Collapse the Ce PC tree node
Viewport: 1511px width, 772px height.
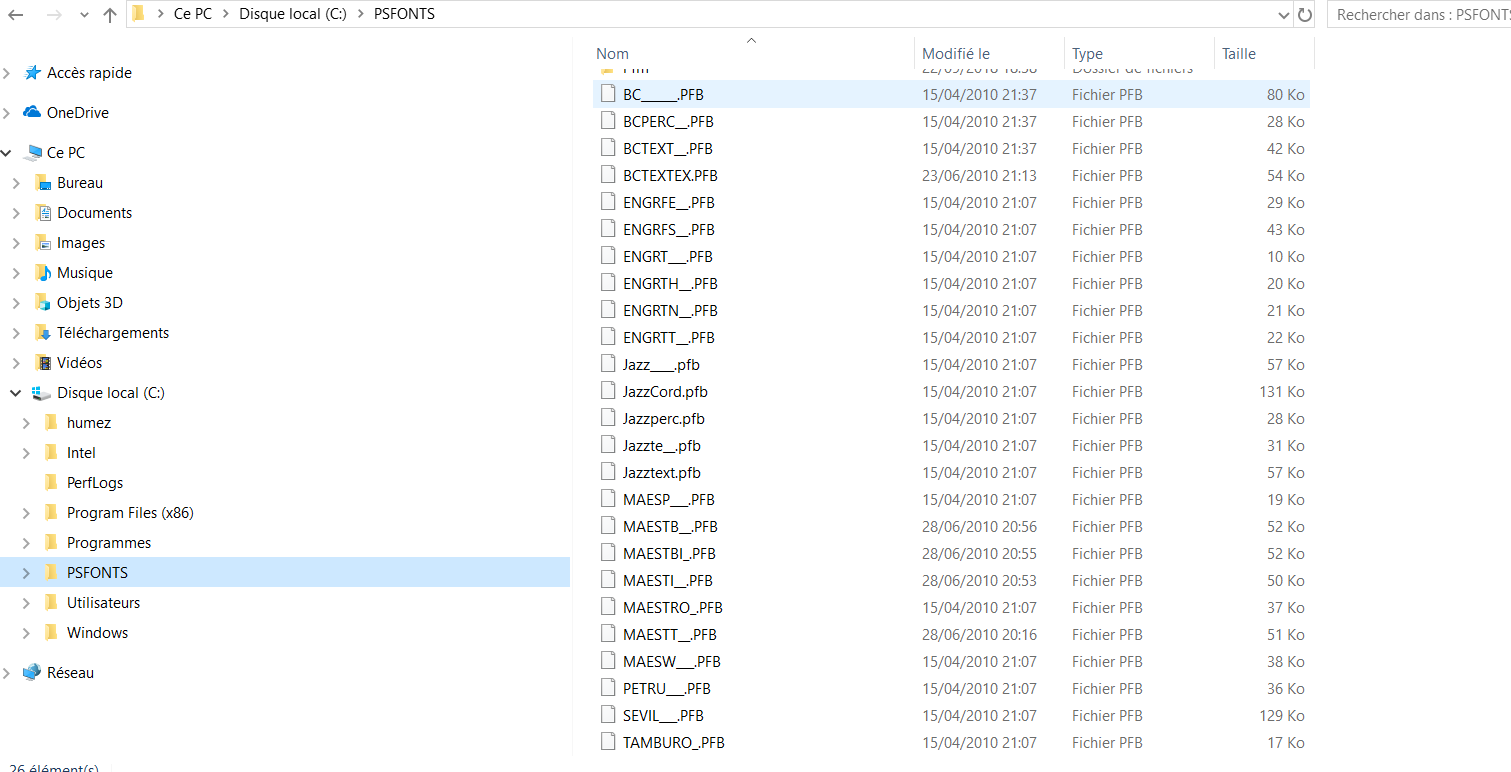coord(7,153)
